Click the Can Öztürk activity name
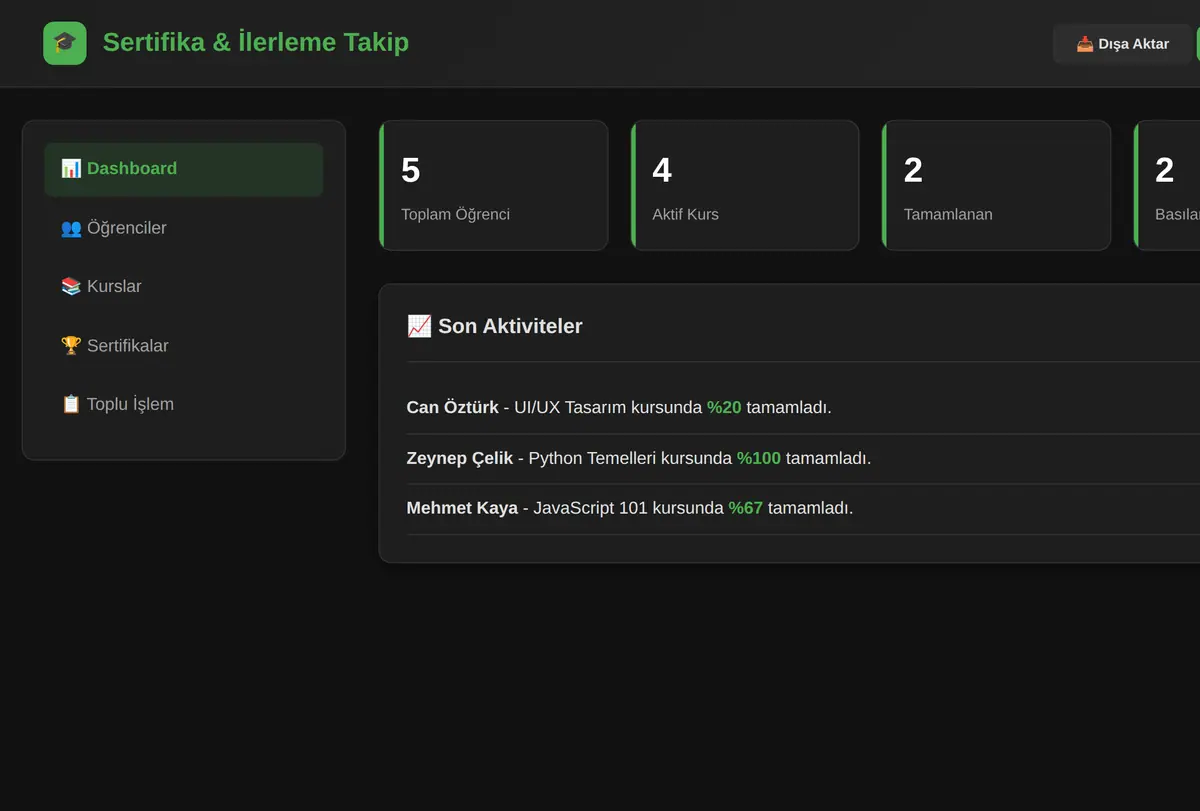This screenshot has width=1200, height=811. 452,407
